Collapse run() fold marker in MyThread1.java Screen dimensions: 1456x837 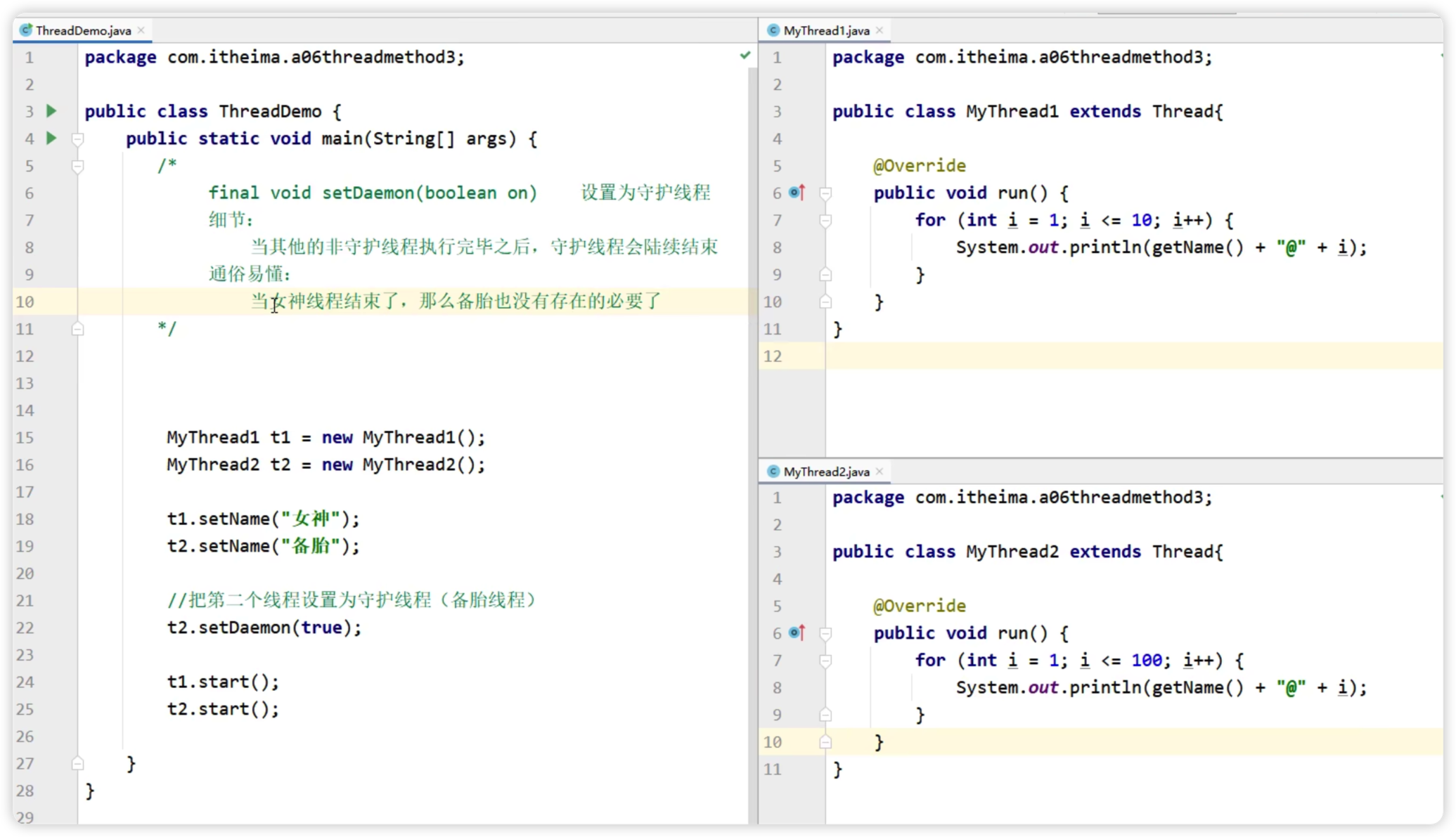pos(826,193)
